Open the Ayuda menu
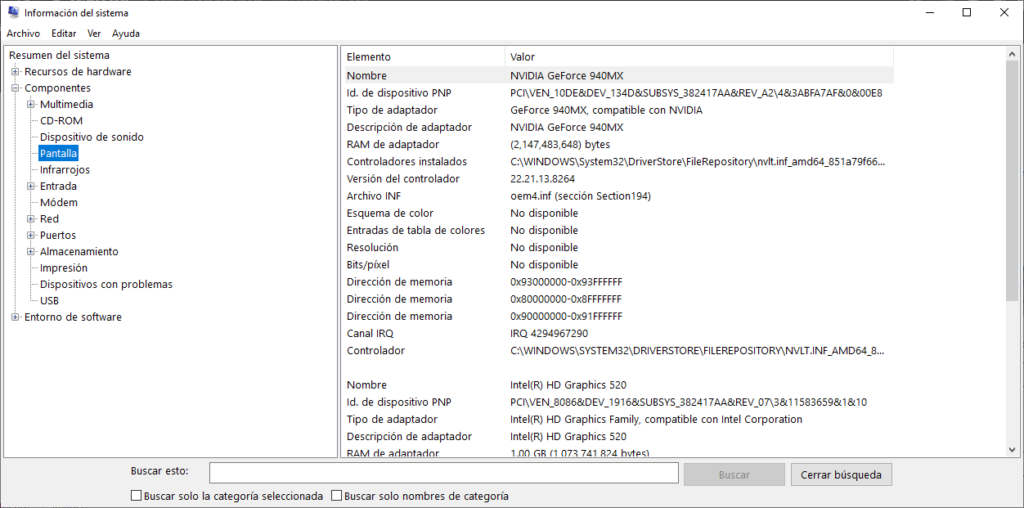1024x508 pixels. click(x=125, y=33)
